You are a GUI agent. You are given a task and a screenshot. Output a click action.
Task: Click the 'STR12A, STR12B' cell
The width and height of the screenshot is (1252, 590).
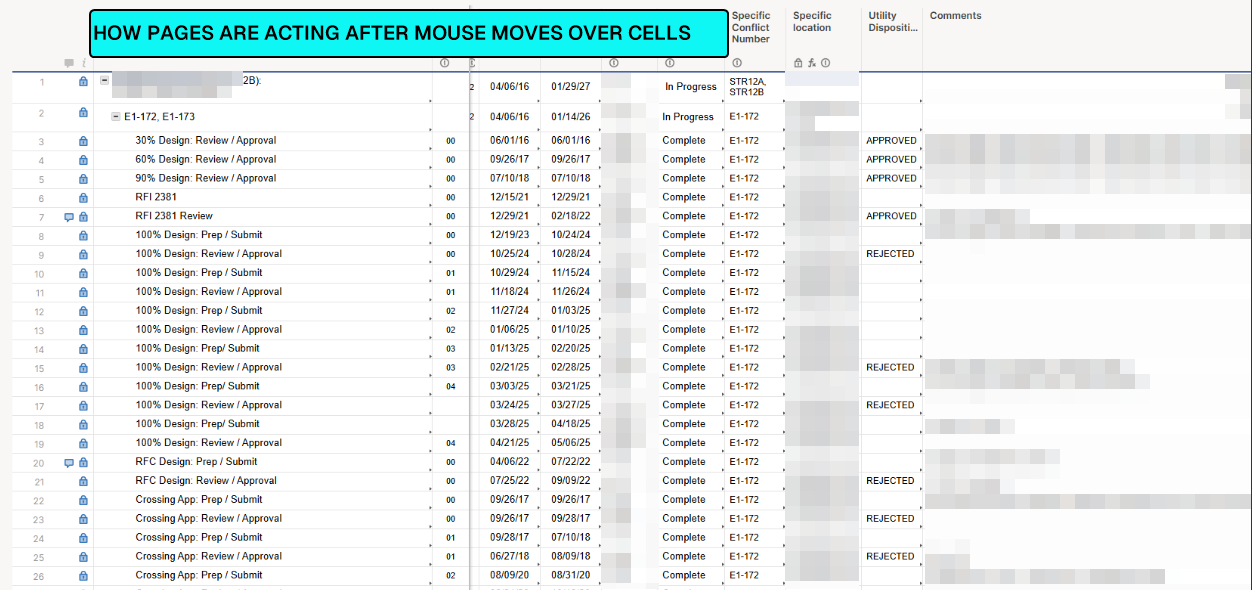point(747,87)
